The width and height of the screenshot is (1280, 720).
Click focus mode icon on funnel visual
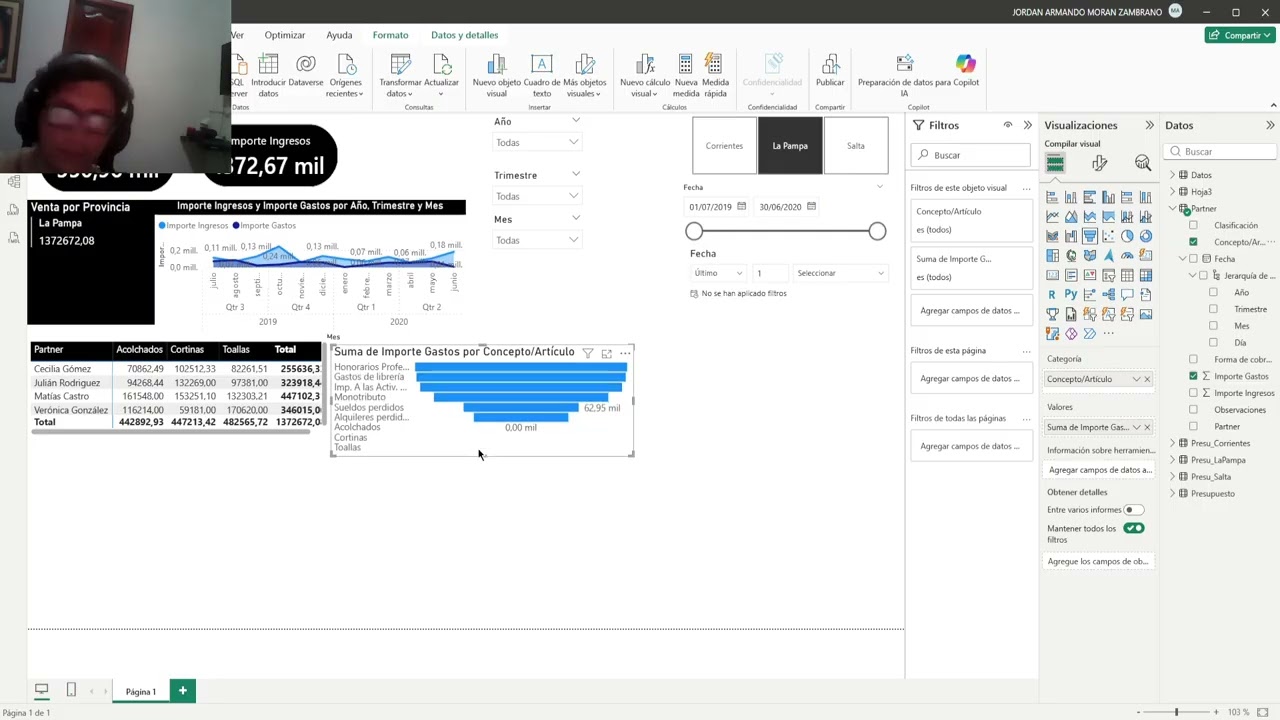tap(606, 353)
